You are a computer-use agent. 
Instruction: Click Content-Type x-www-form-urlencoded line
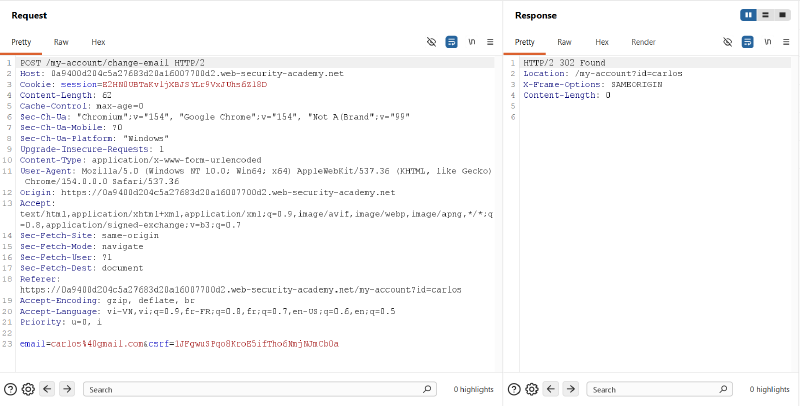tap(140, 160)
